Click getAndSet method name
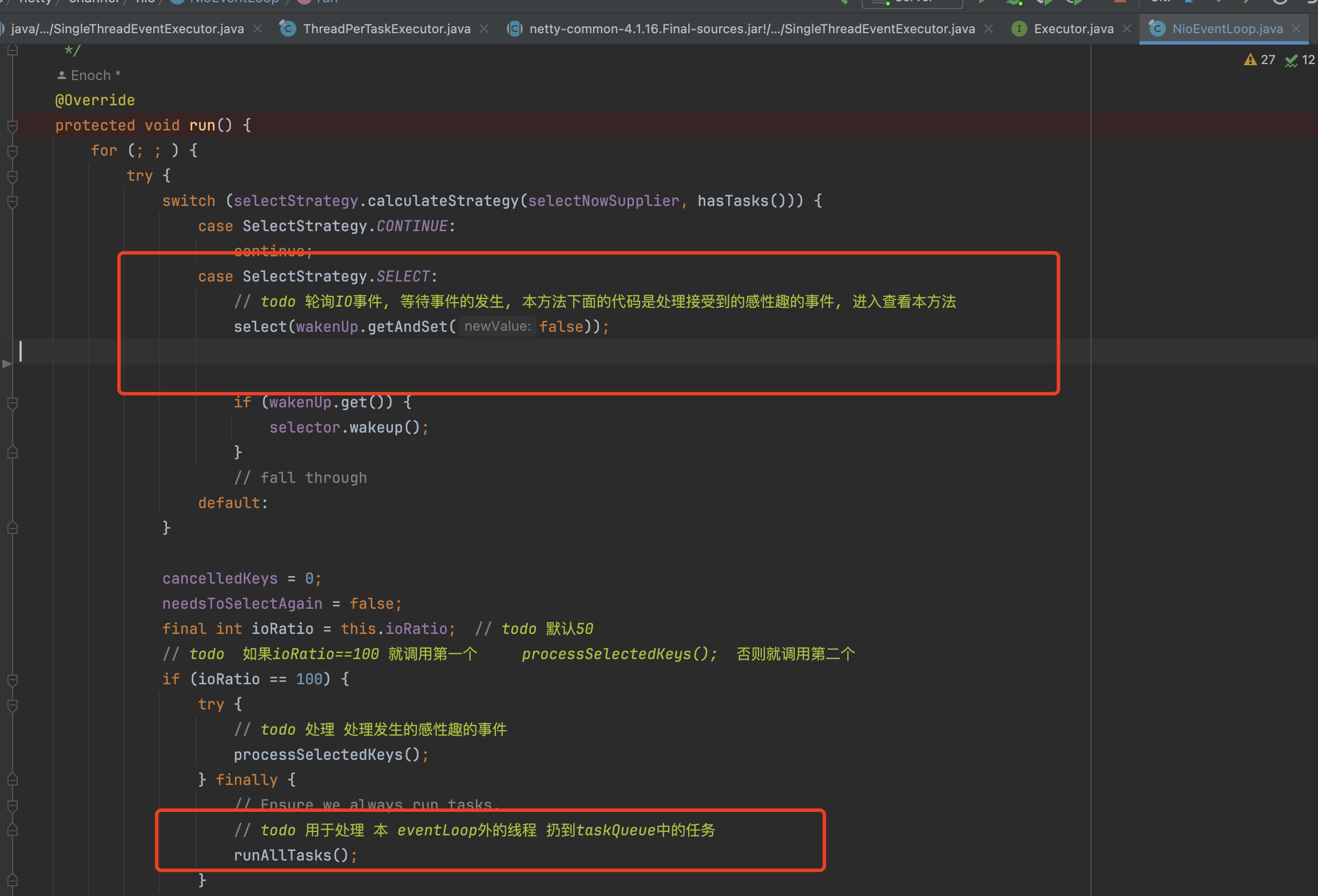 click(x=407, y=327)
